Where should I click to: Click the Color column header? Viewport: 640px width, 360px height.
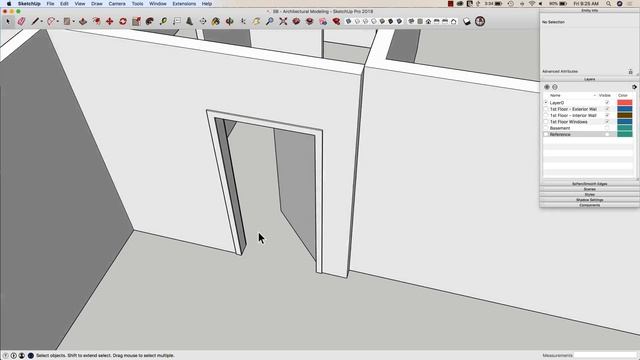pyautogui.click(x=622, y=95)
